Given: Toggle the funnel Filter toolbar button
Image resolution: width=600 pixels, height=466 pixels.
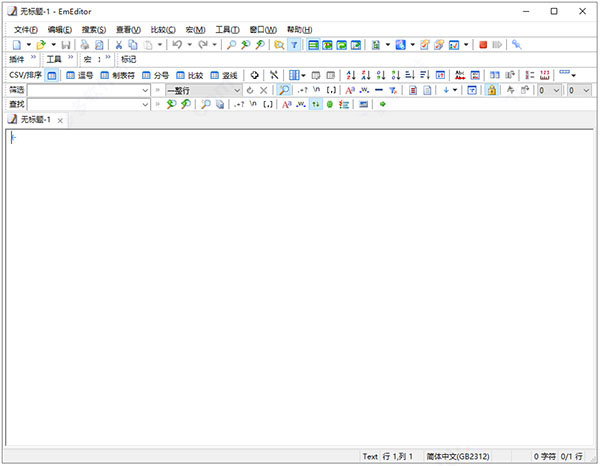Looking at the screenshot, I should pos(294,45).
